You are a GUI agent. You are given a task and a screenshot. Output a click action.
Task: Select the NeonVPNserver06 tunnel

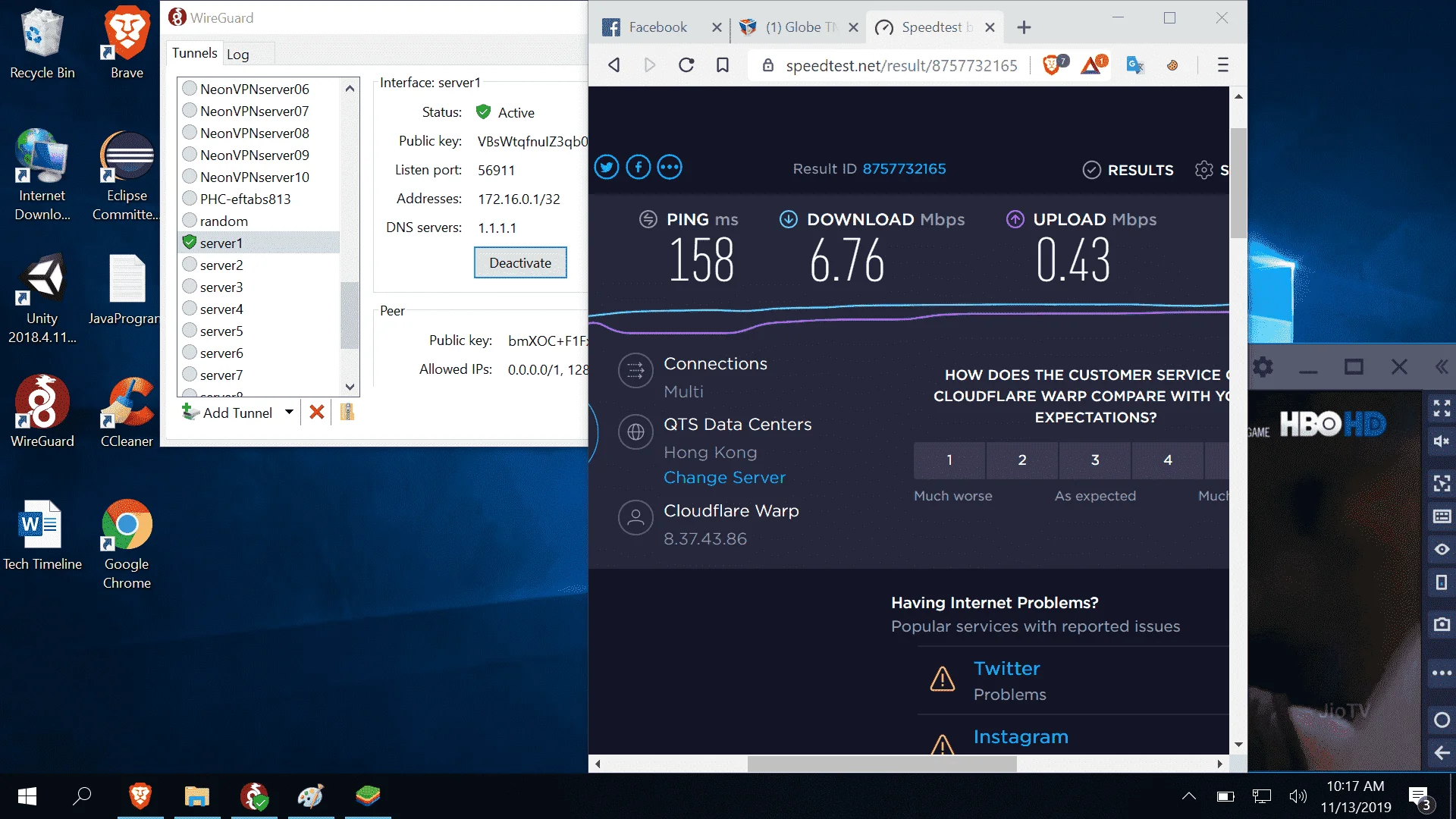tap(259, 89)
